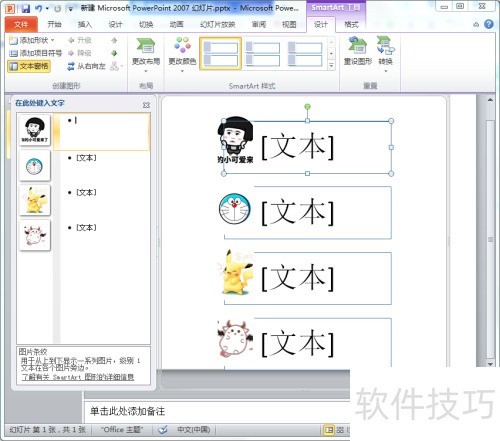Close the 在此处键入文字 text pane
Viewport: 500px width, 441px height.
point(146,105)
